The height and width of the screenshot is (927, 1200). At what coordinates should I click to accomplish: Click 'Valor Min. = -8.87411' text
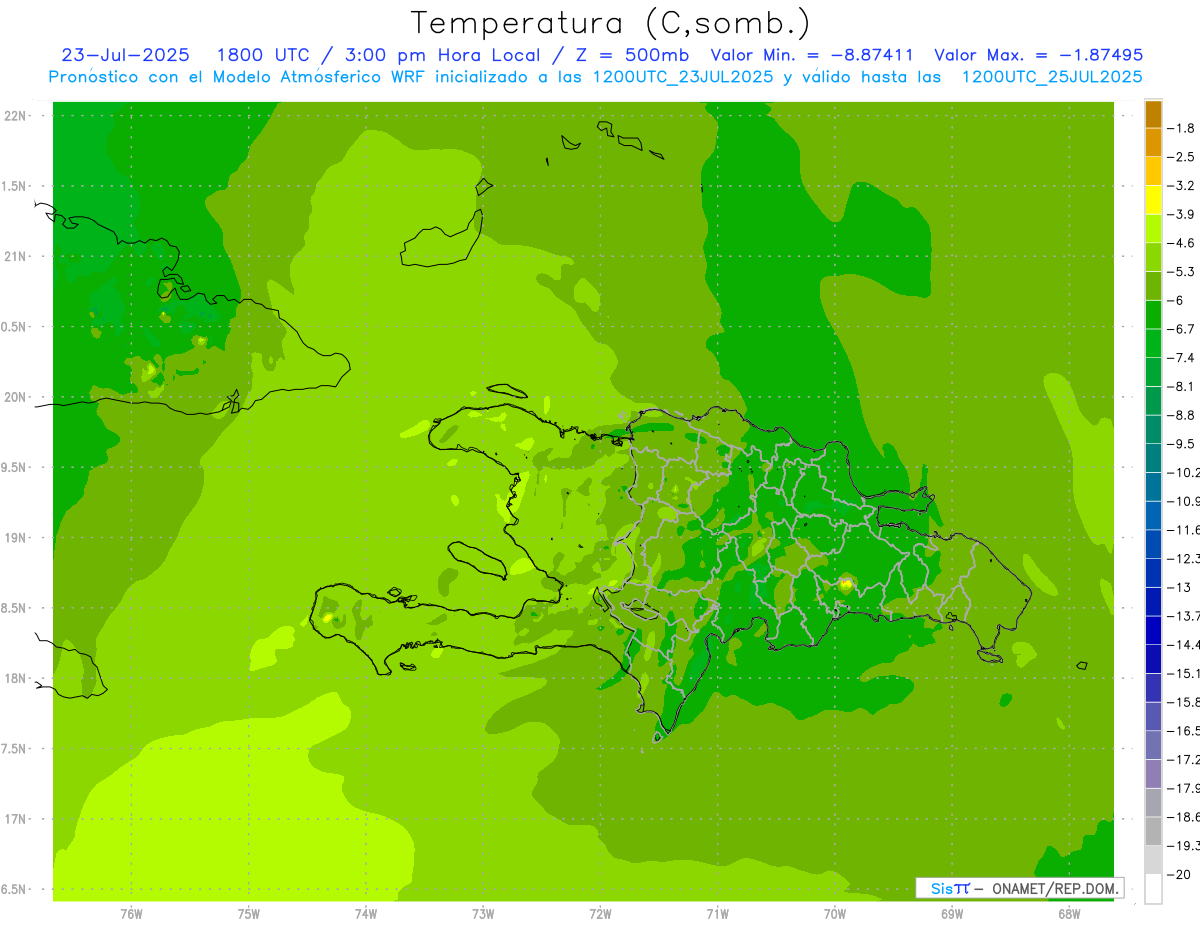(812, 55)
